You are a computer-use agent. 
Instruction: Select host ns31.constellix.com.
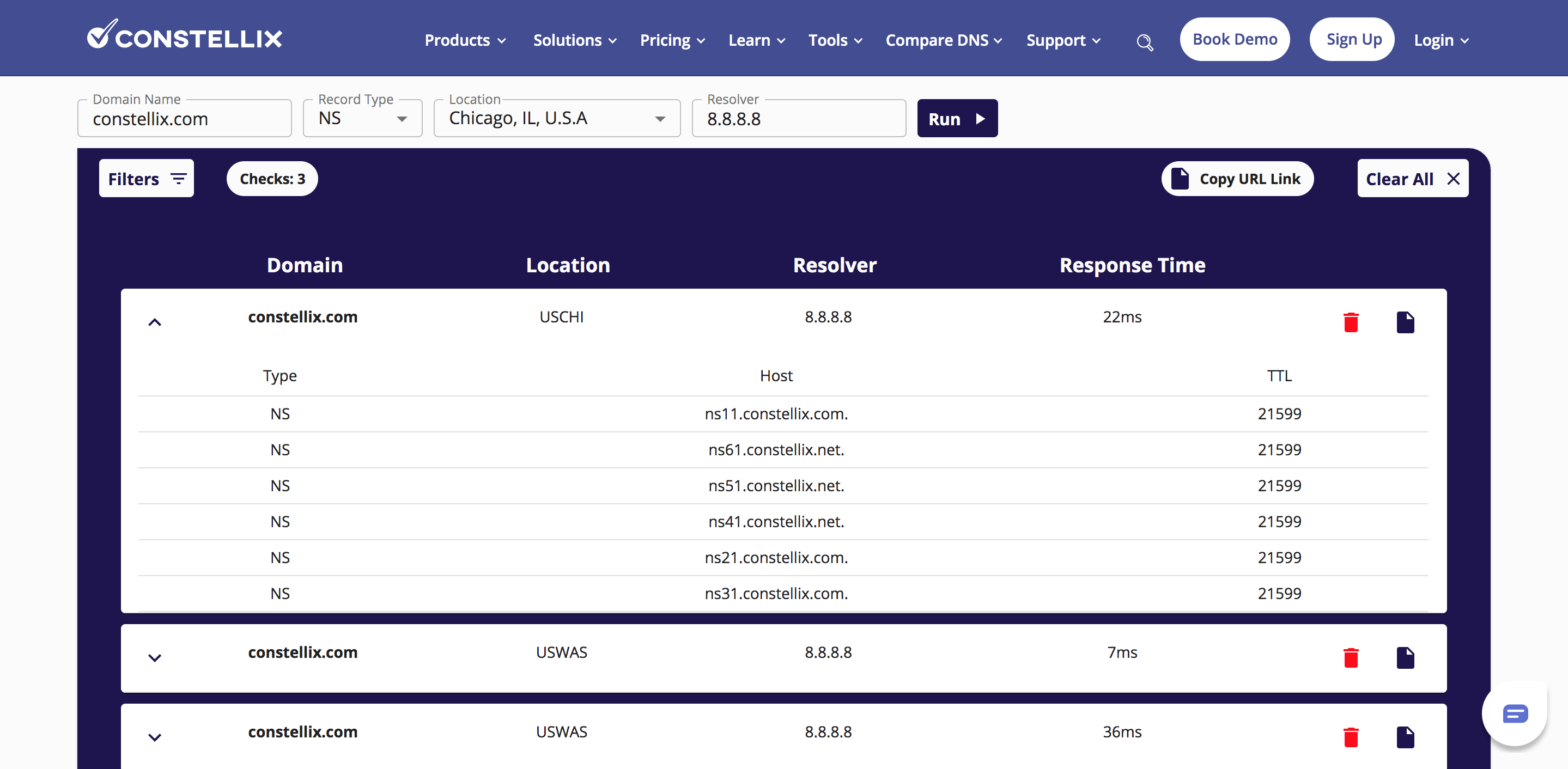(776, 593)
